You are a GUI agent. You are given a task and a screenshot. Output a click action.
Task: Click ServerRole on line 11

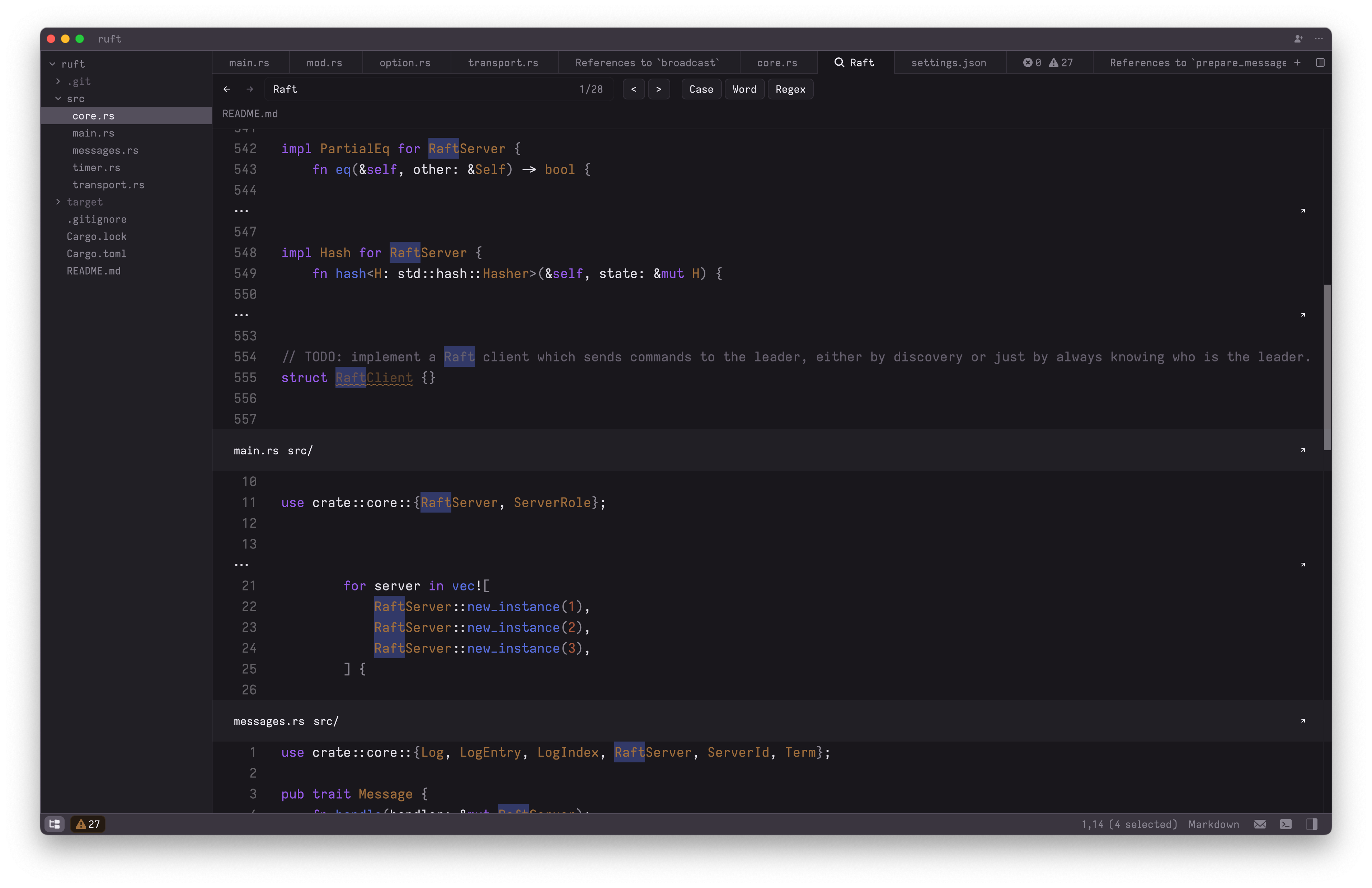(x=552, y=503)
